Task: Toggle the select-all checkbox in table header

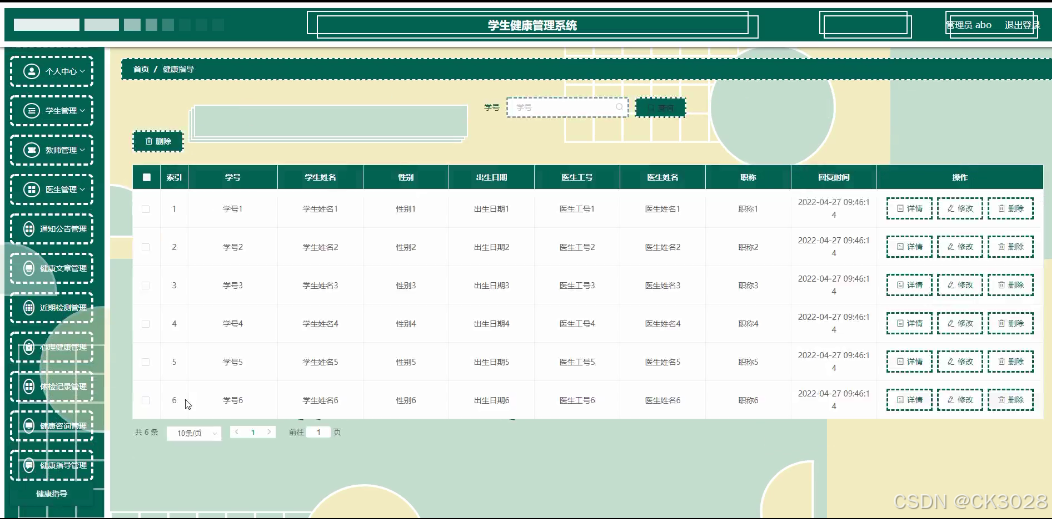Action: tap(146, 178)
